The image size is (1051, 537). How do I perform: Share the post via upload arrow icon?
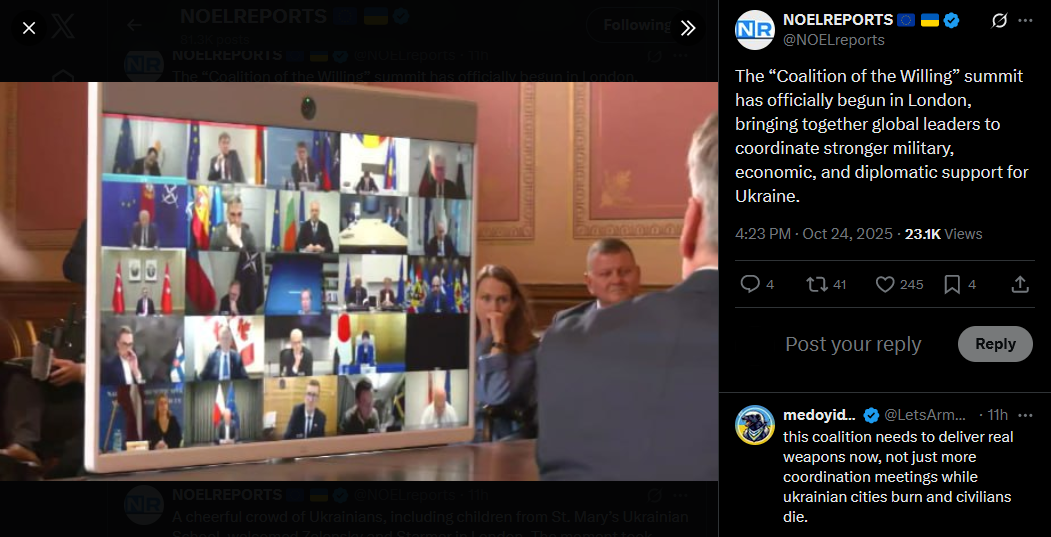[1019, 285]
